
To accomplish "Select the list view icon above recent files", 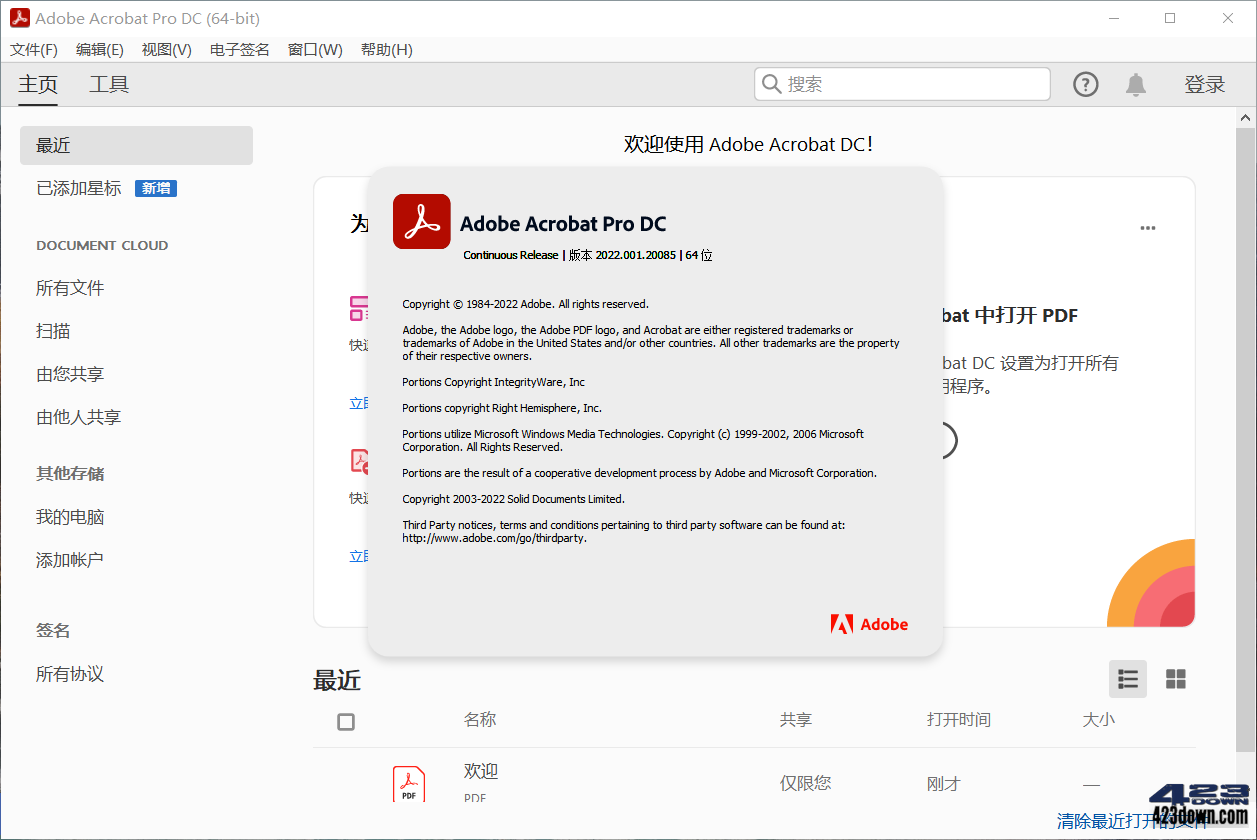I will tap(1127, 679).
